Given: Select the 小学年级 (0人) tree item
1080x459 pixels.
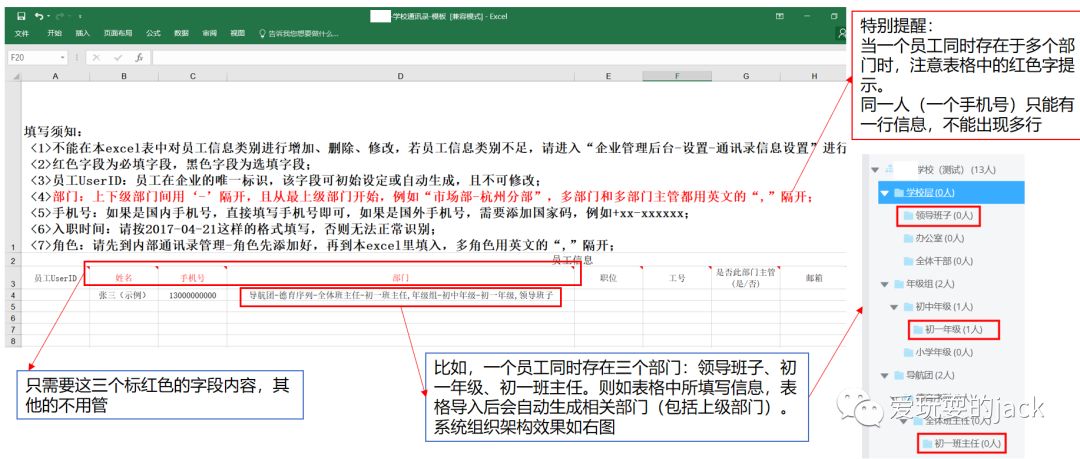Looking at the screenshot, I should [939, 352].
